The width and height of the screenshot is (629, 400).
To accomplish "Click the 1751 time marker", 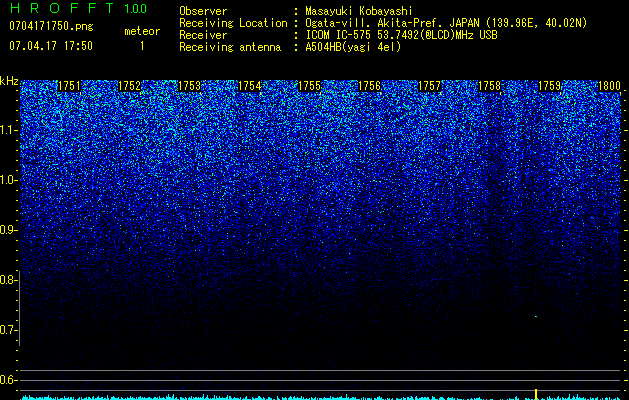I will 69,86.
